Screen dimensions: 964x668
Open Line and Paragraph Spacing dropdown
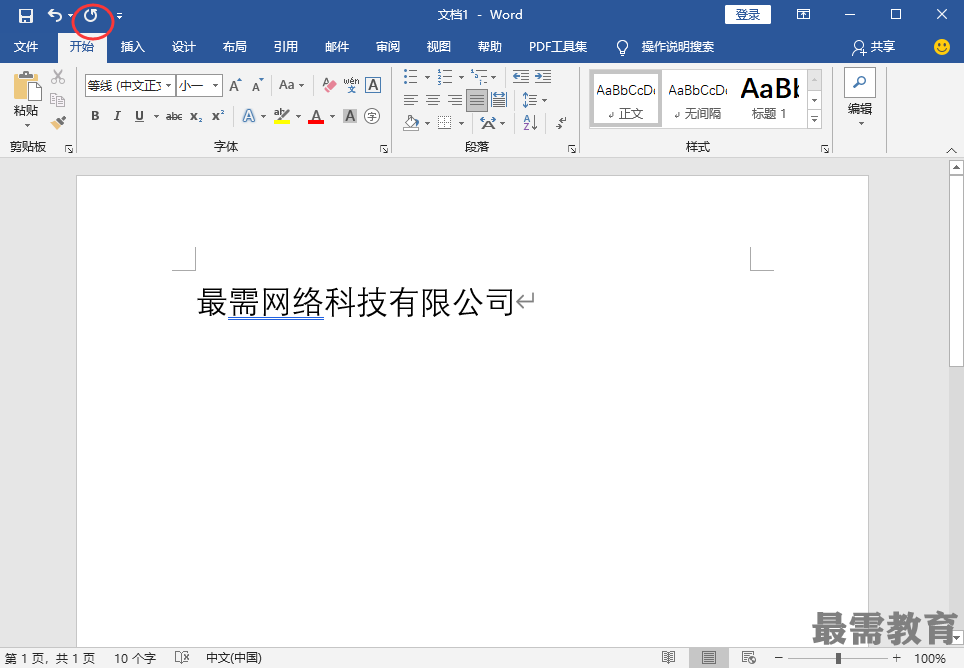coord(534,100)
